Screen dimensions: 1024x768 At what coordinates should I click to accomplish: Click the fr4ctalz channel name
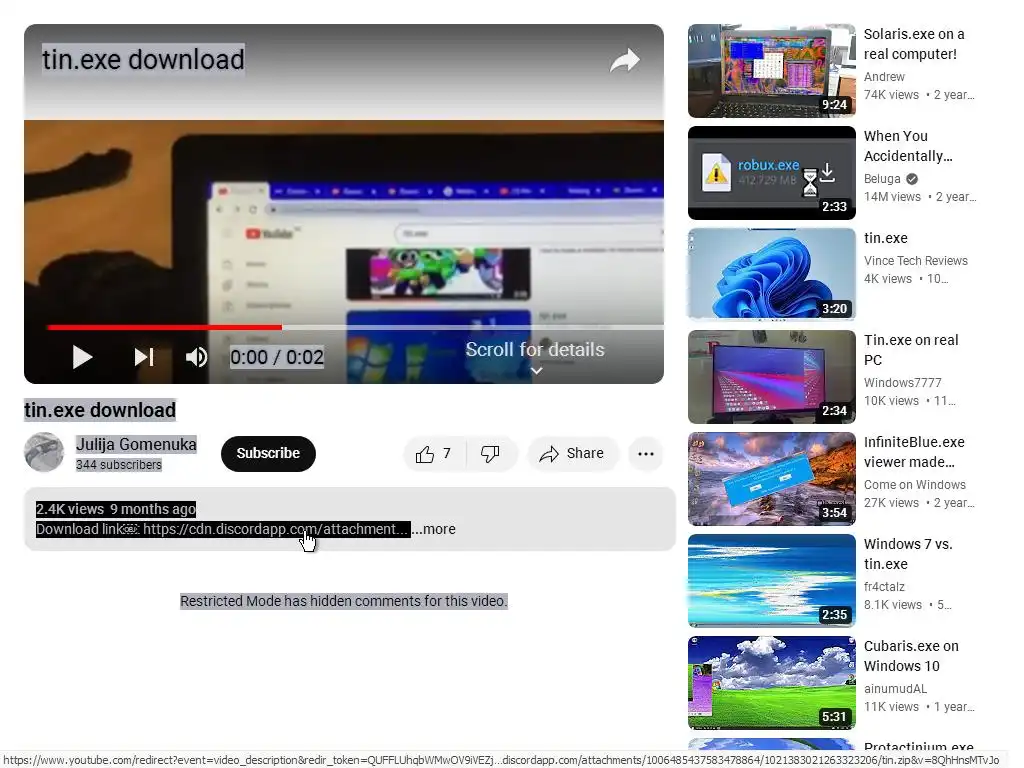(884, 586)
